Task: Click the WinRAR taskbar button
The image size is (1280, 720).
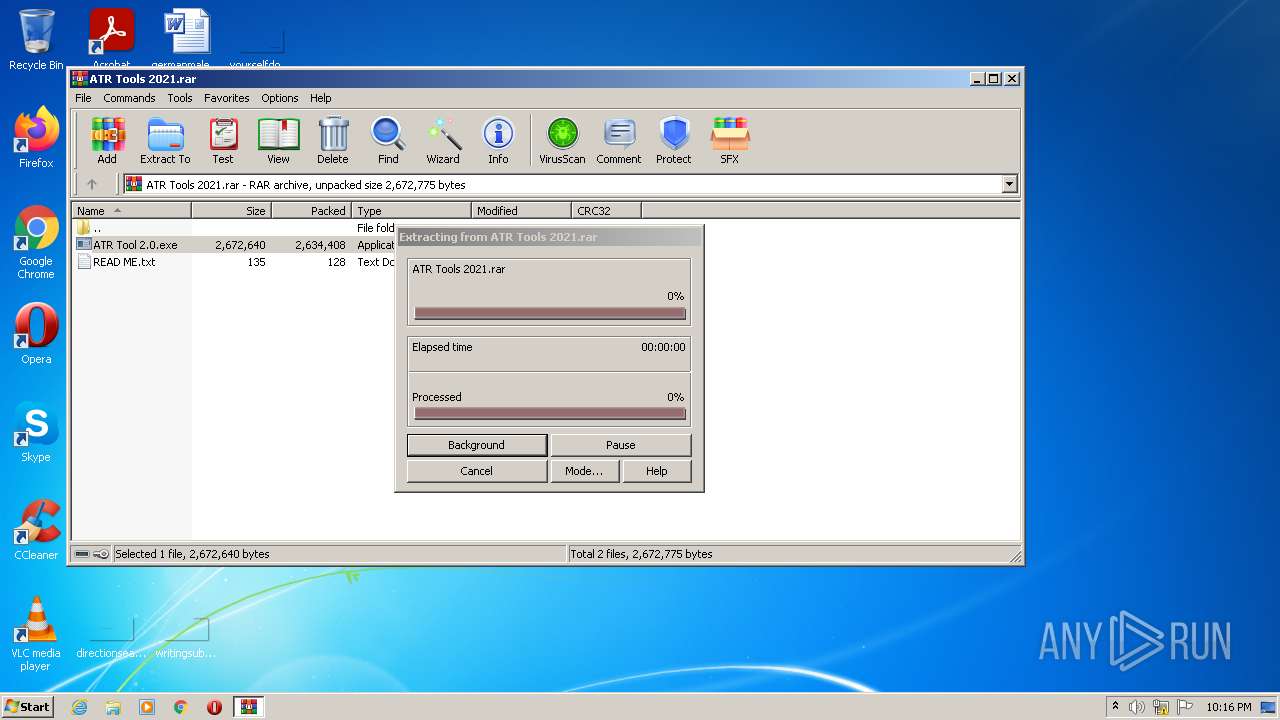Action: point(248,707)
